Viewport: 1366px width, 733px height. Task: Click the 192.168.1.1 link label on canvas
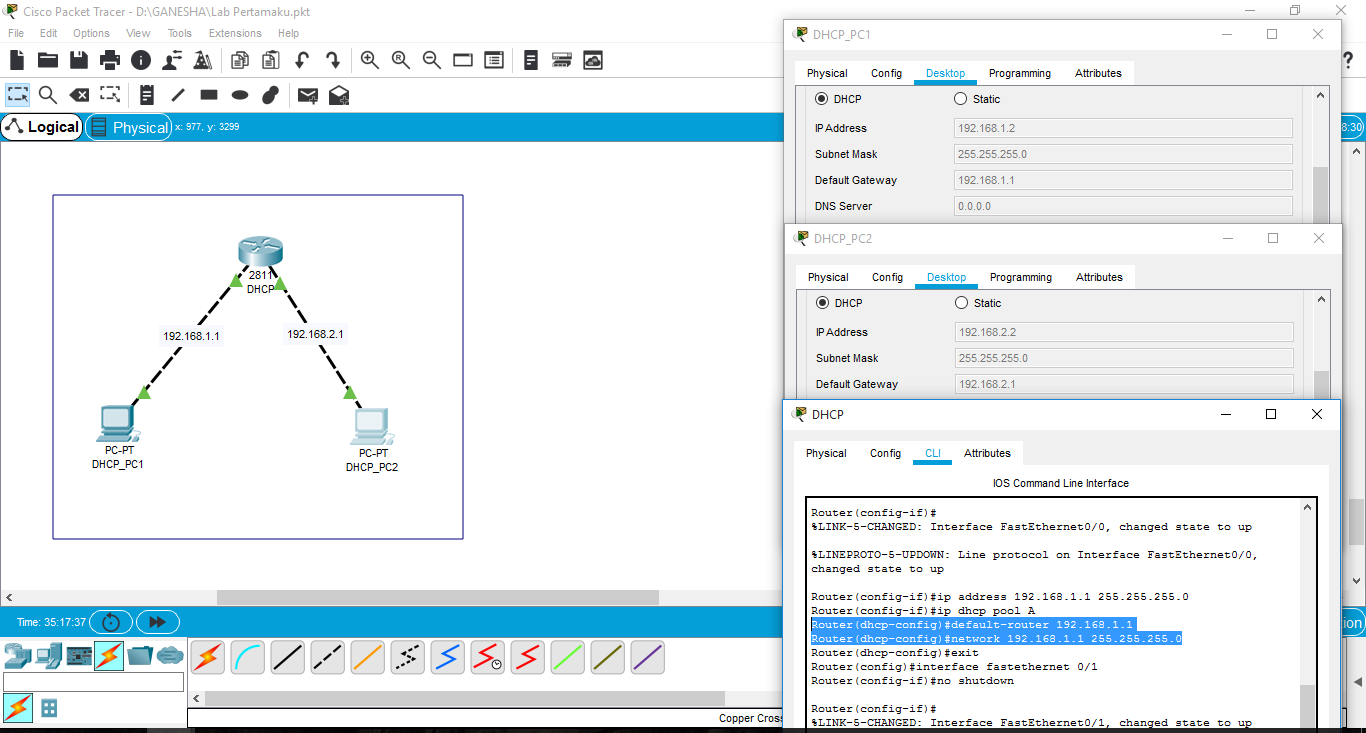point(191,336)
